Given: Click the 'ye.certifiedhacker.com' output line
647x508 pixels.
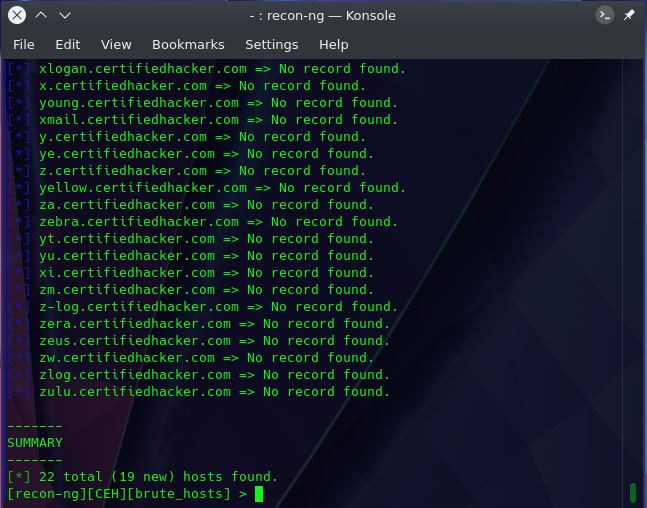Looking at the screenshot, I should (x=191, y=154).
